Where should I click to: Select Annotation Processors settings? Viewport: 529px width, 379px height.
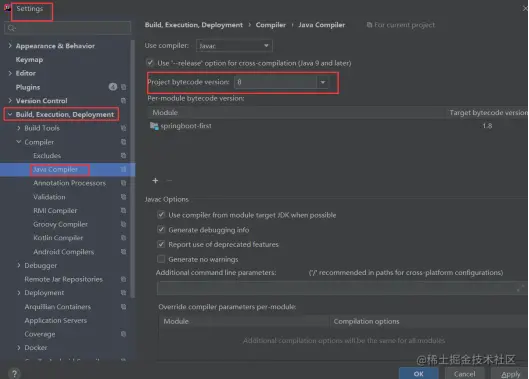(69, 183)
